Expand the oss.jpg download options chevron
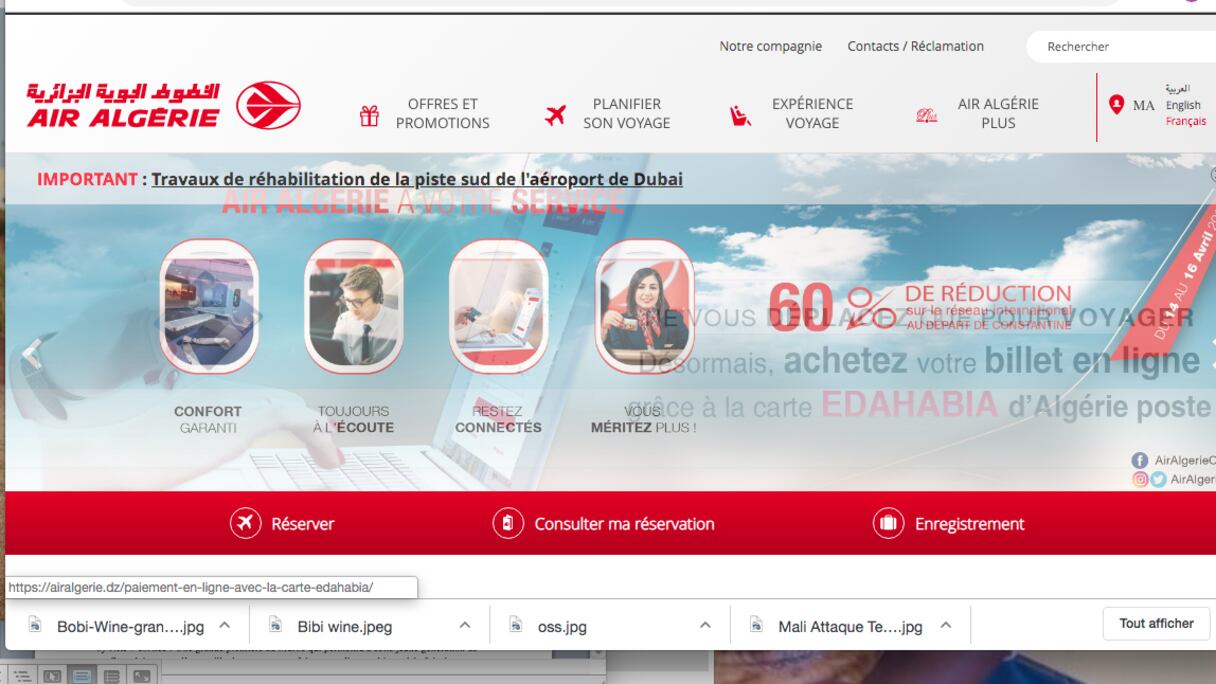1216x684 pixels. [705, 625]
